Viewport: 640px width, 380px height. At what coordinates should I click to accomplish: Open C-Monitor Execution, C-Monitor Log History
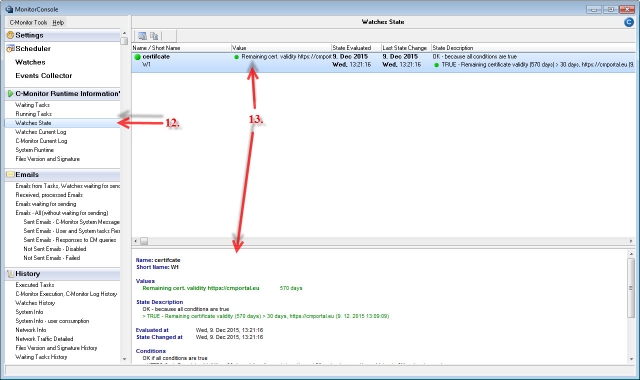pos(66,294)
